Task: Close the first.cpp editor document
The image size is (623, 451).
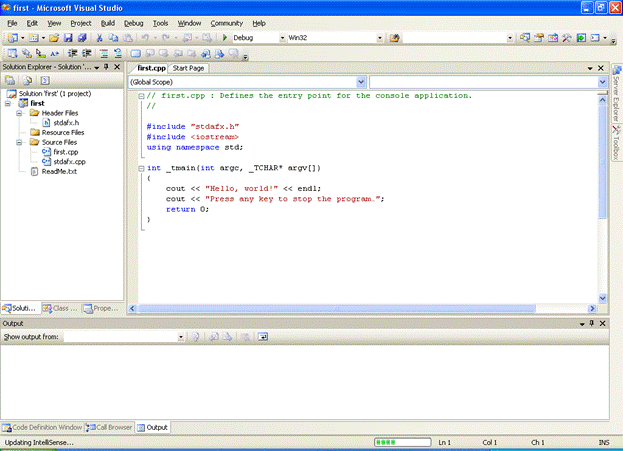Action: [x=601, y=68]
